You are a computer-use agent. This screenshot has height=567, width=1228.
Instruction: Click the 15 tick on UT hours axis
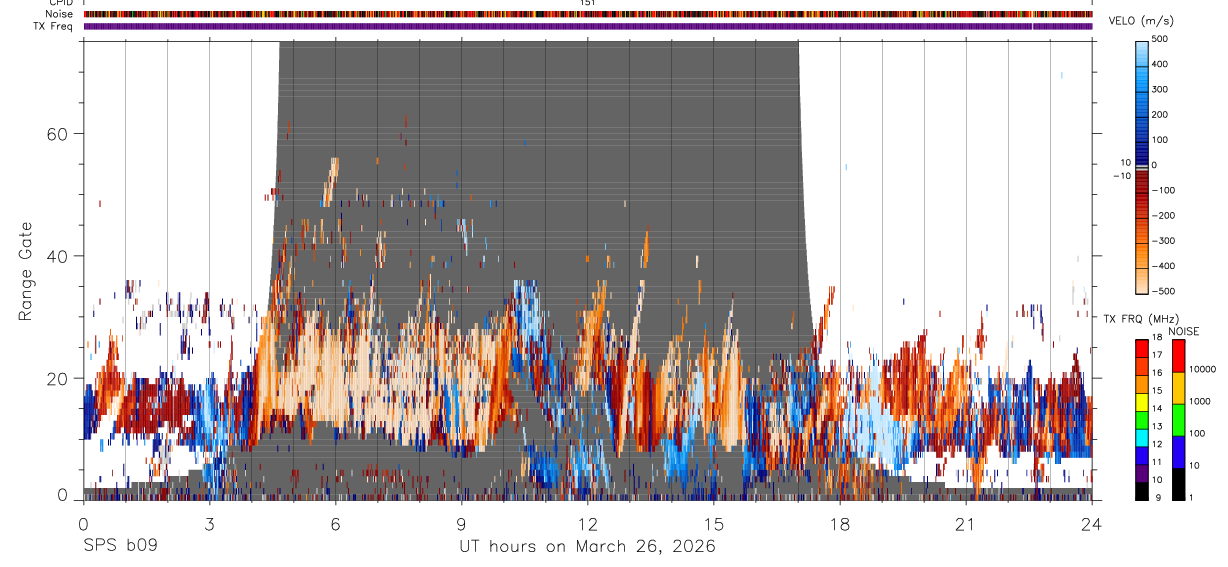[x=713, y=524]
